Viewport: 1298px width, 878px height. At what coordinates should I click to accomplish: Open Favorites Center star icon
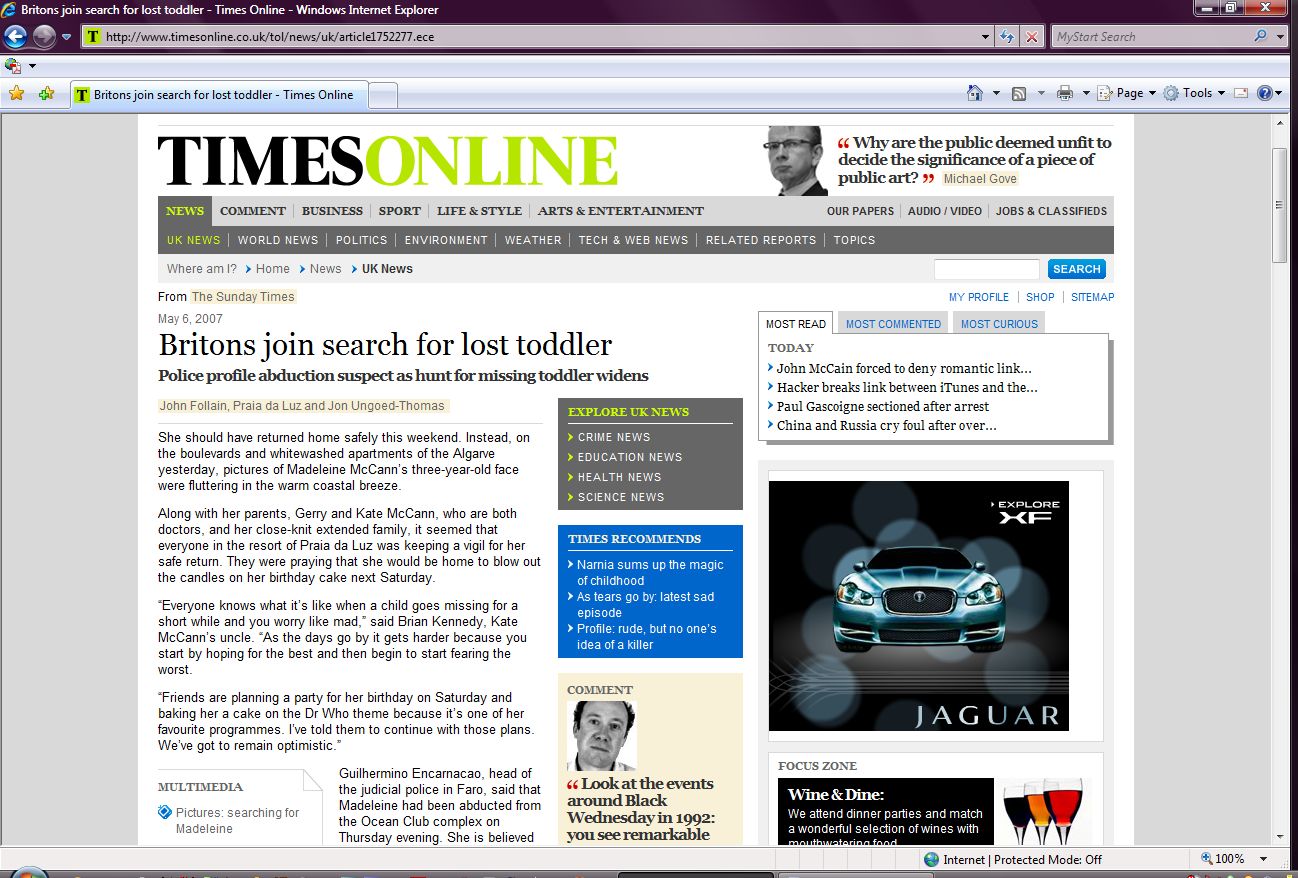(x=16, y=94)
